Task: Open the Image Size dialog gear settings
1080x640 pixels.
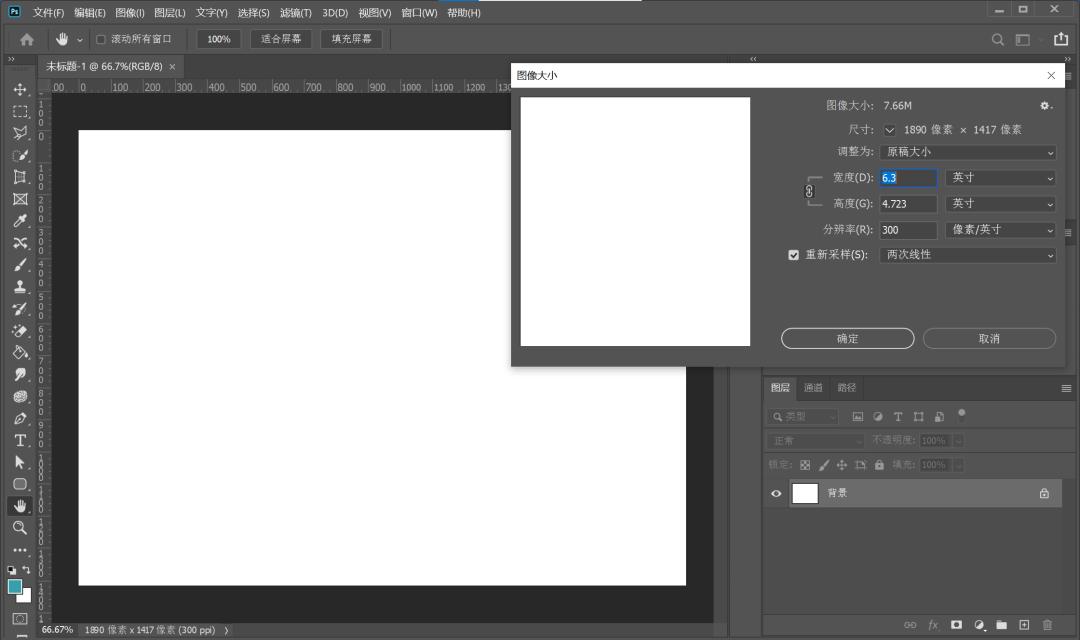Action: (1045, 105)
